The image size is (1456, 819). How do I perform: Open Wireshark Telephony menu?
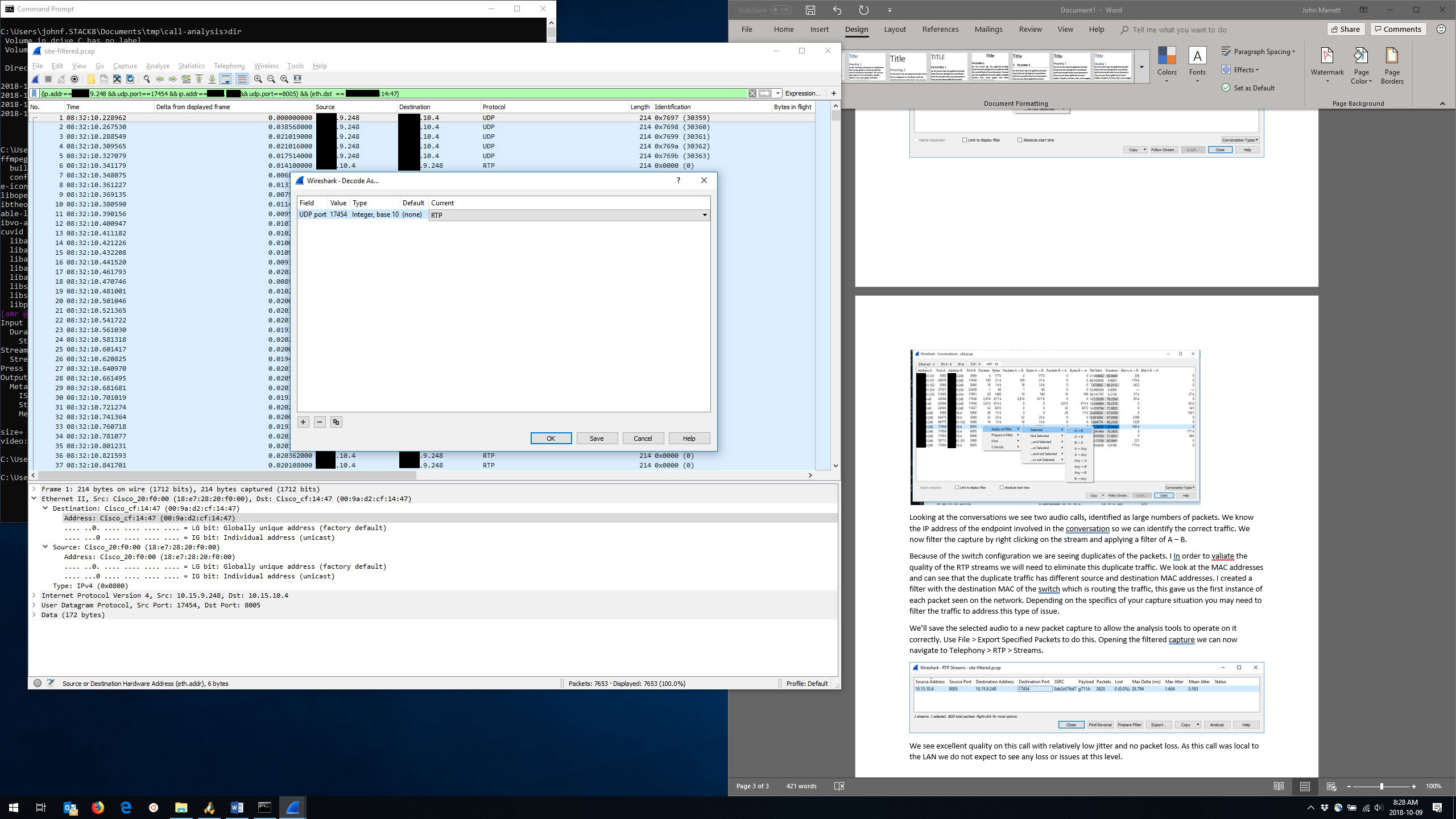[x=229, y=66]
